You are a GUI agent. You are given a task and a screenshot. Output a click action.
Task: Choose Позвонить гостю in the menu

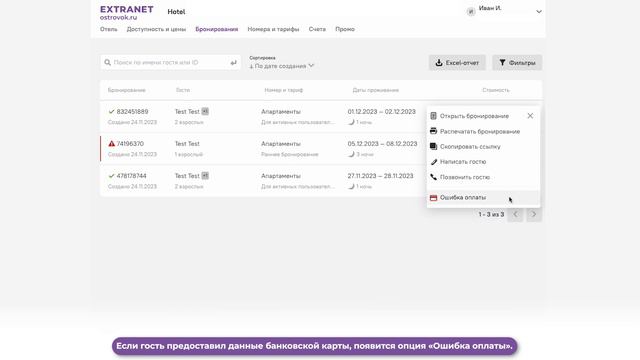coord(465,177)
